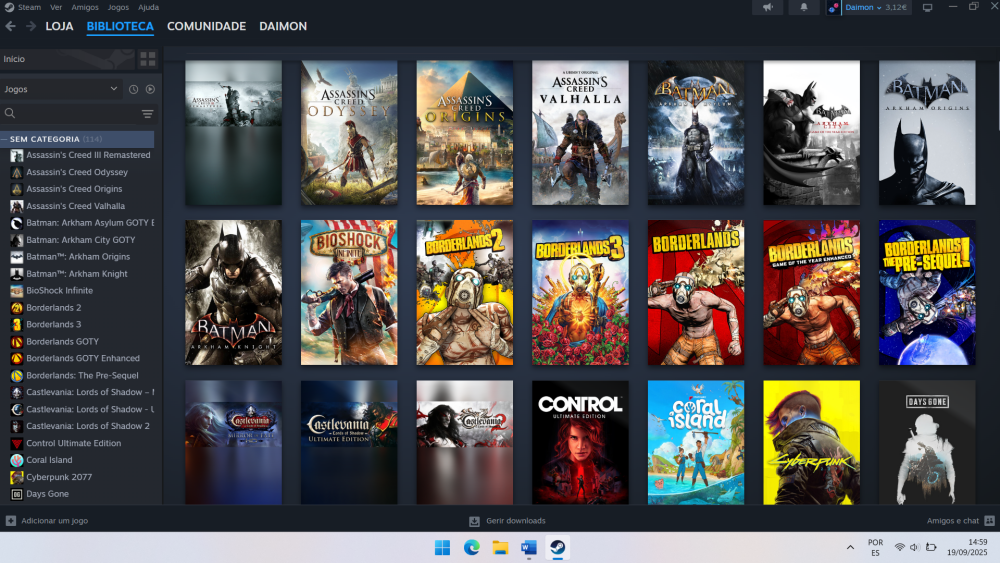
Task: Open the Amigos menu
Action: pos(85,7)
